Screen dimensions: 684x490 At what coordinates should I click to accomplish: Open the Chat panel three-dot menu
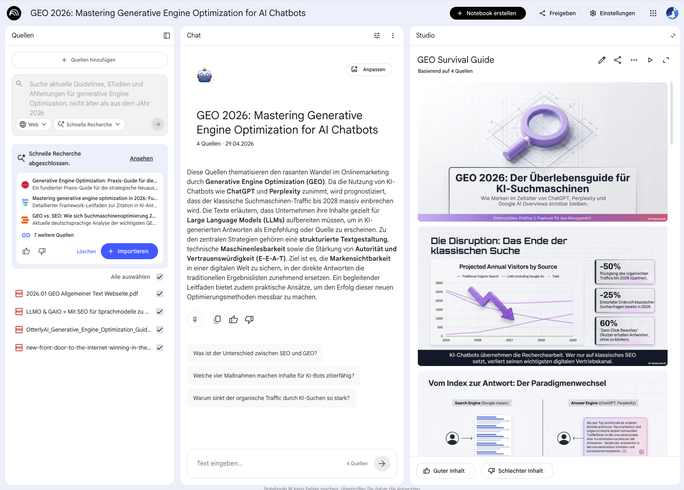[x=393, y=35]
